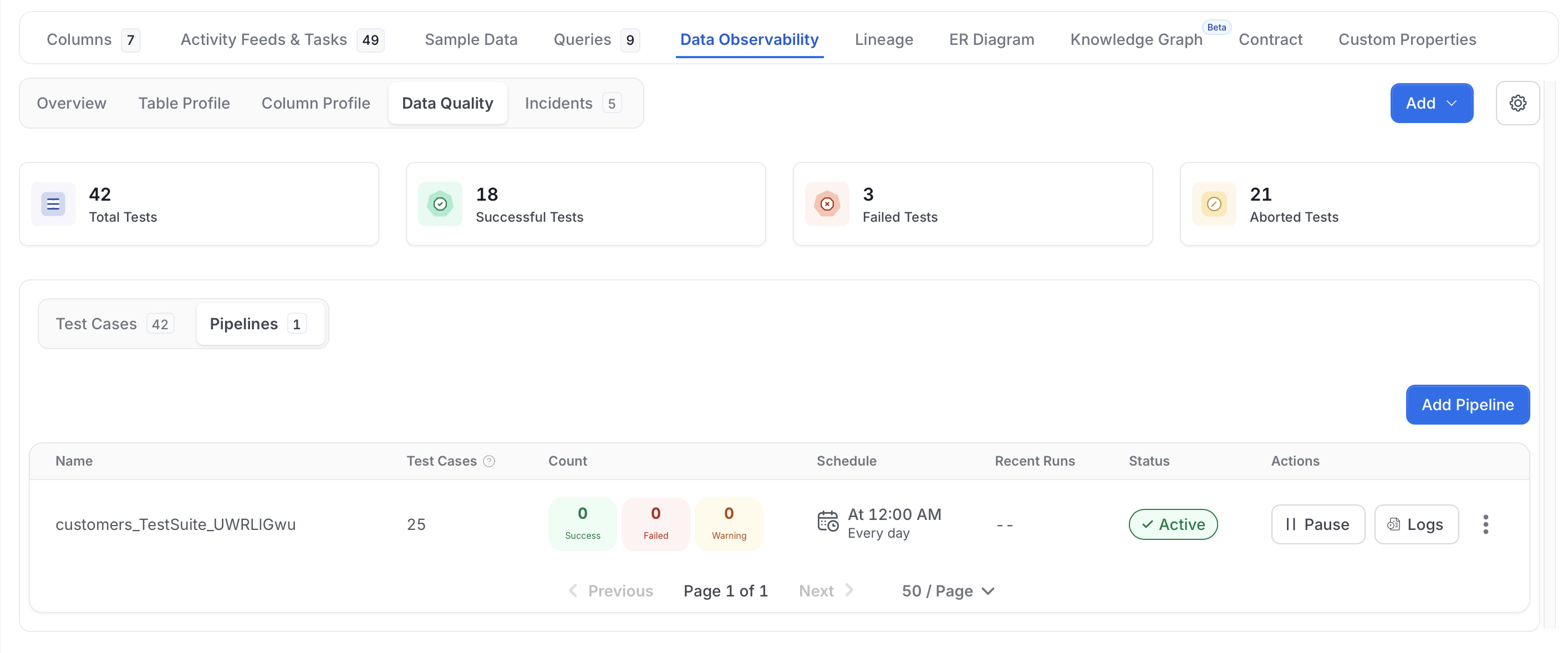1568x653 pixels.
Task: Switch to the Overview sub-tab
Action: point(72,103)
